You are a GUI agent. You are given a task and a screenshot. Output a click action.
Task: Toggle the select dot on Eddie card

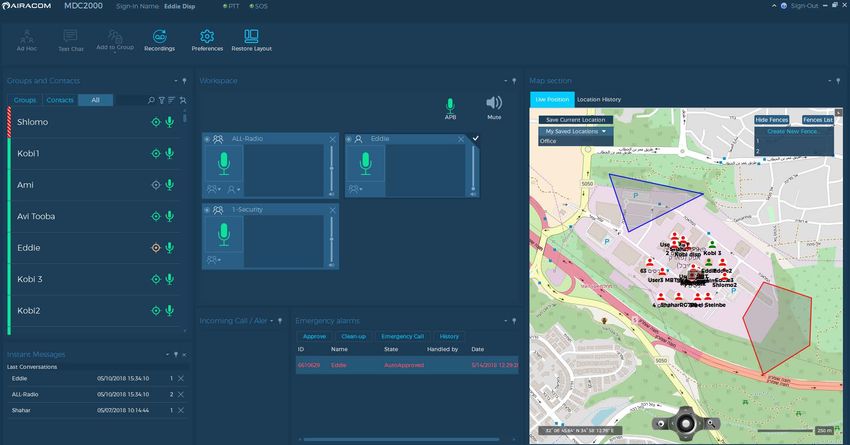click(349, 139)
